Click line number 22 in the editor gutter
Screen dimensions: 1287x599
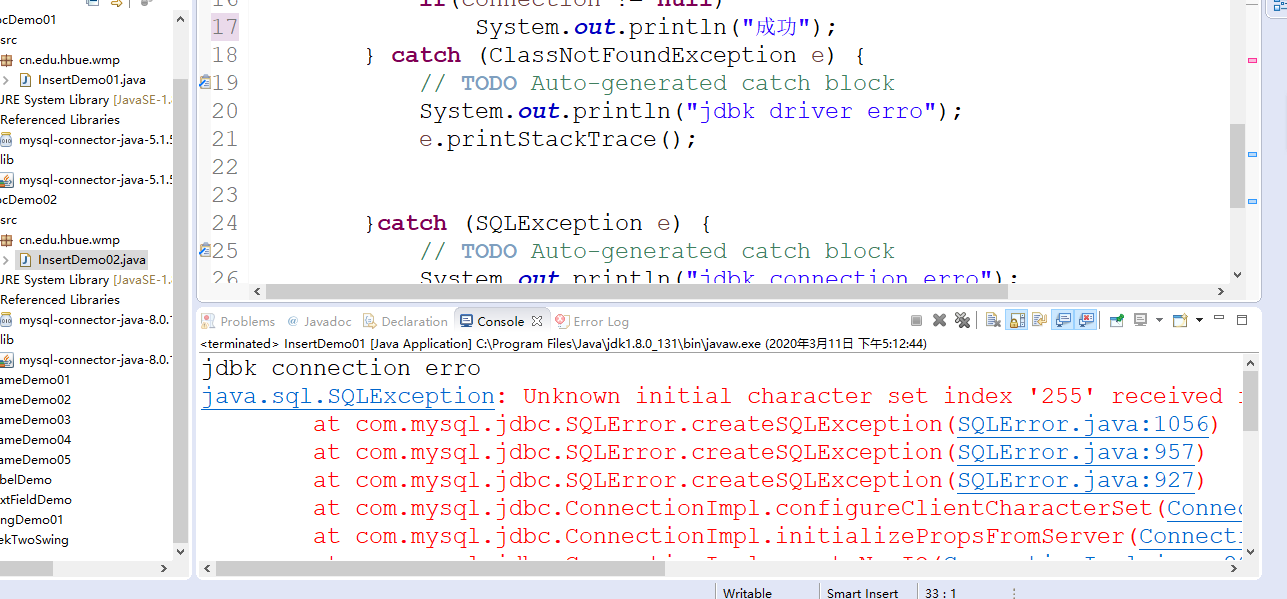tap(225, 167)
